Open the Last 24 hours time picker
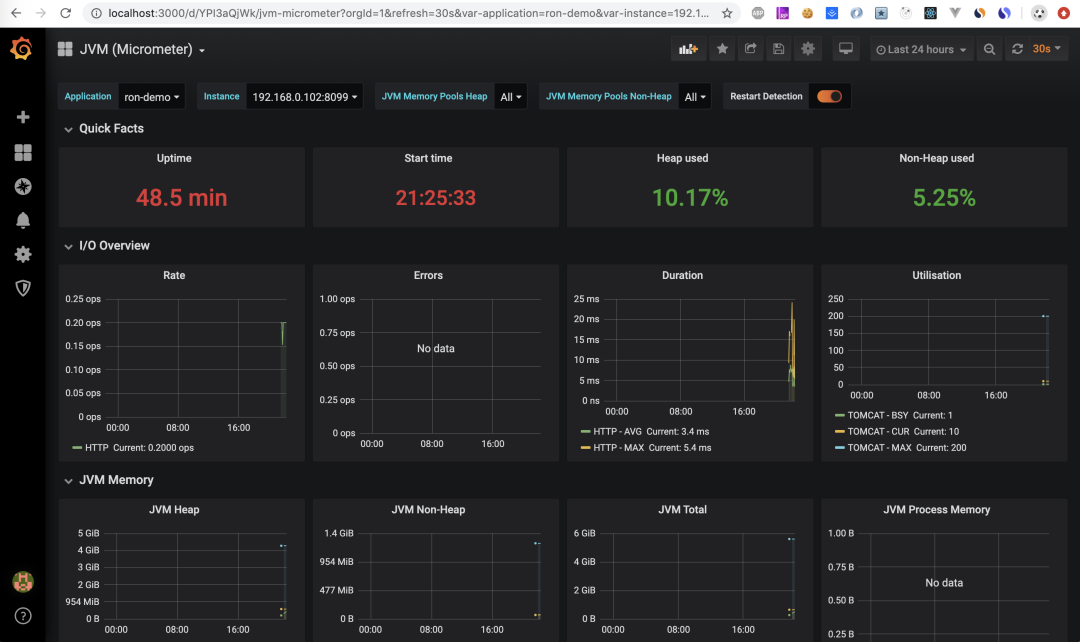This screenshot has height=642, width=1080. click(921, 50)
